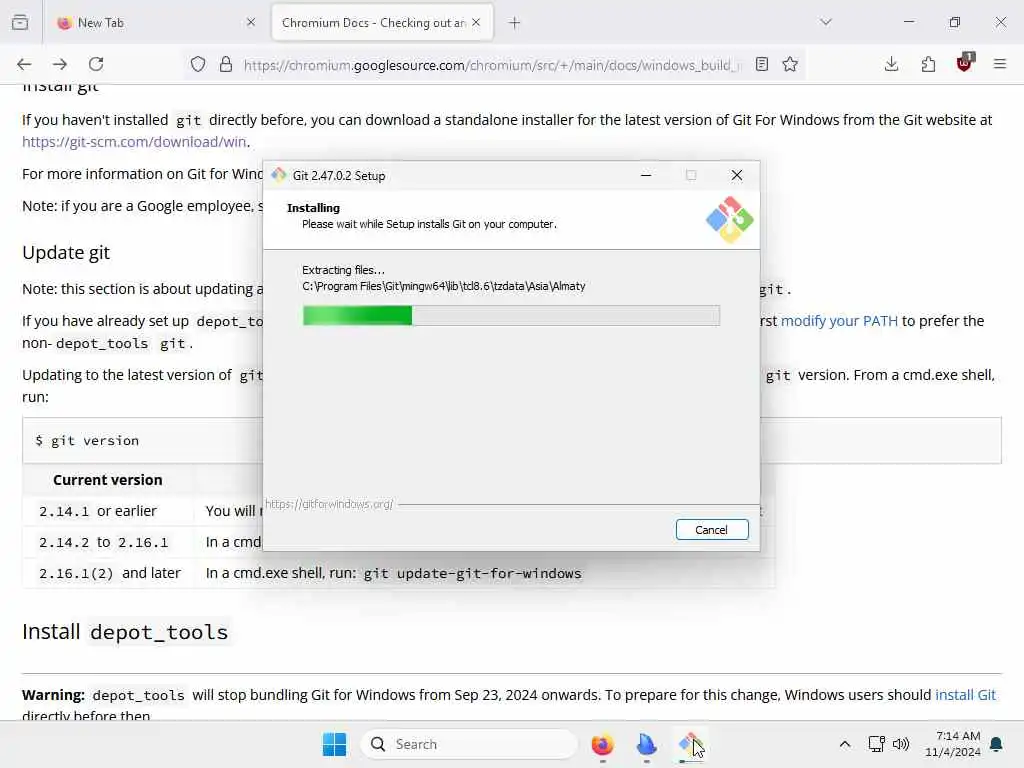Click 'Update git' section heading
Viewport: 1024px width, 768px height.
click(66, 252)
